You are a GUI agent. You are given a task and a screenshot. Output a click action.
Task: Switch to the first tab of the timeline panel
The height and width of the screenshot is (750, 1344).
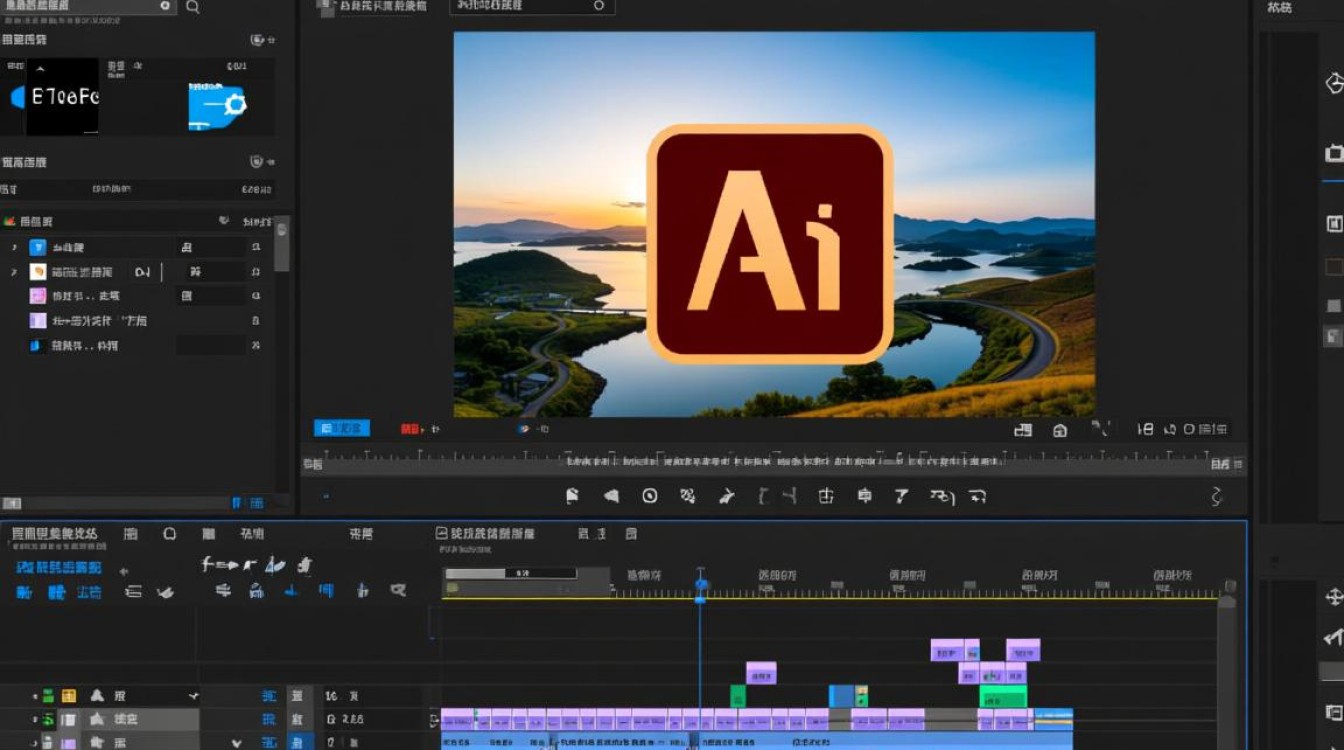click(55, 534)
